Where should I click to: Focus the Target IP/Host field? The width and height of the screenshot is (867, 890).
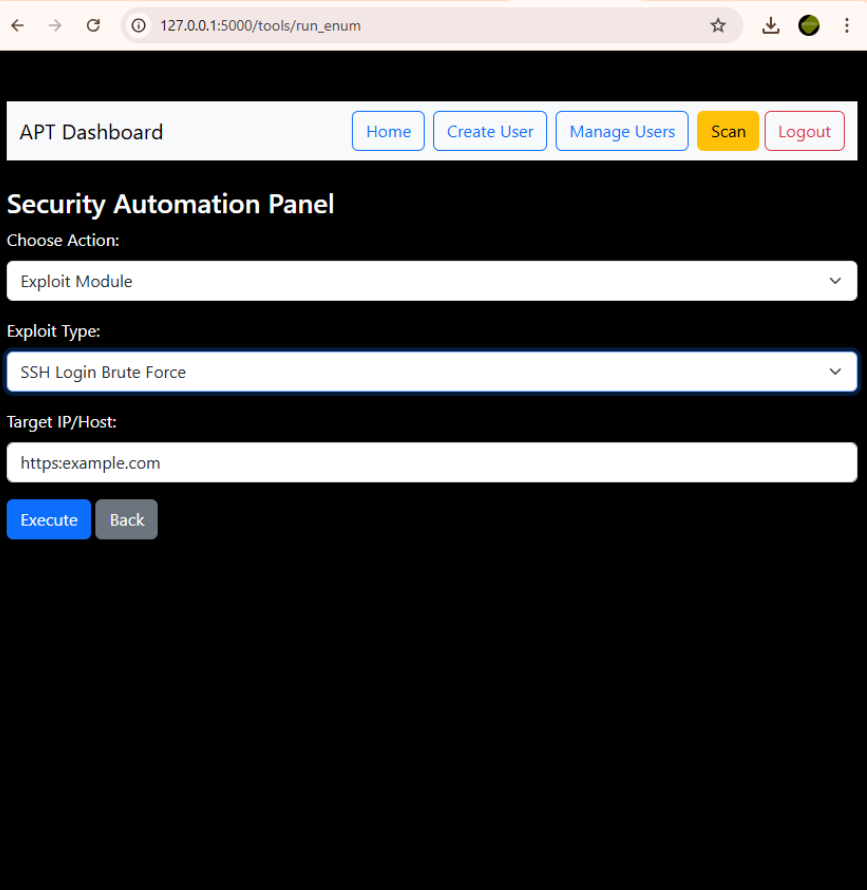pos(431,463)
